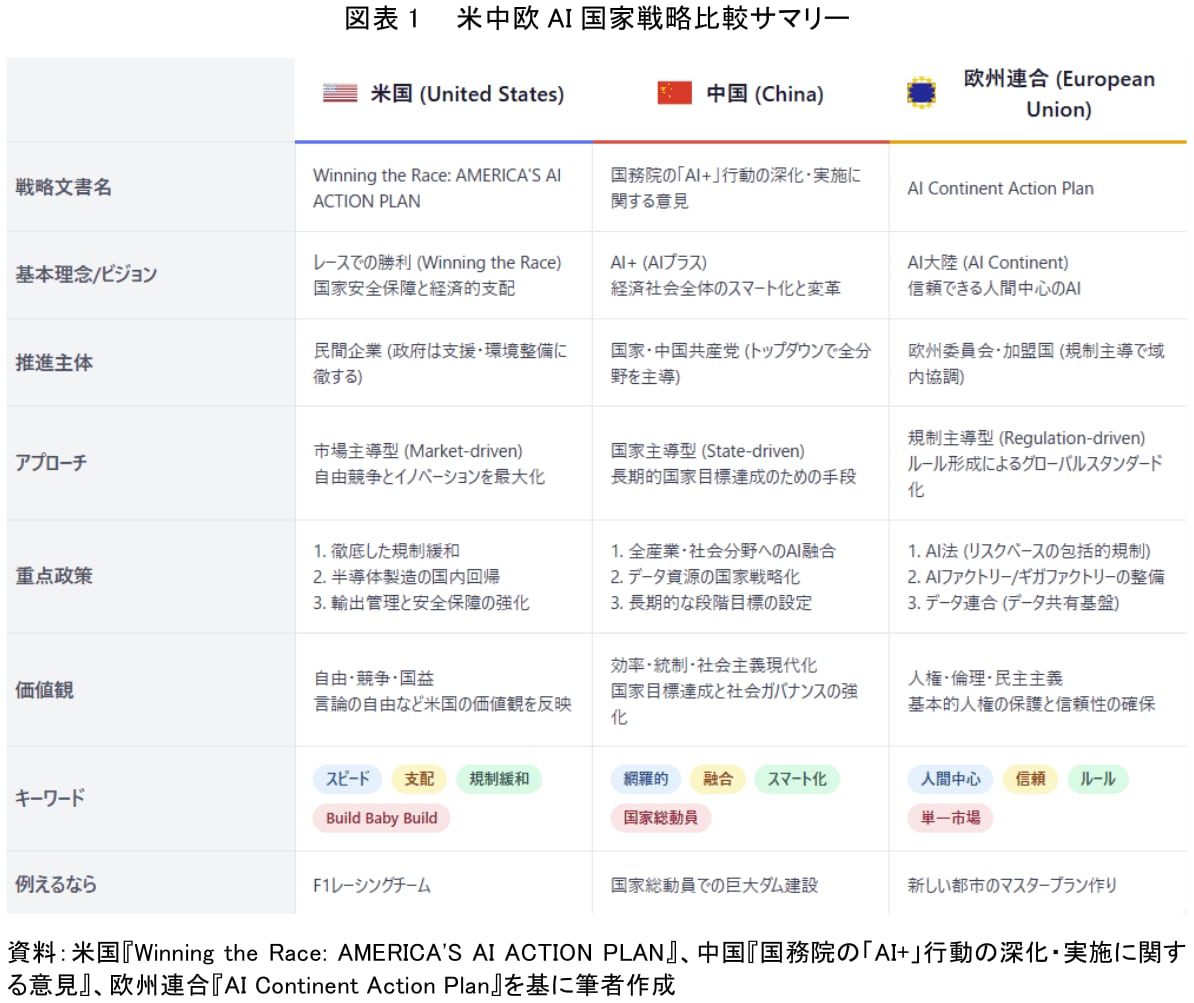The width and height of the screenshot is (1194, 1003).
Task: Click the Build Baby Build tag
Action: 381,818
